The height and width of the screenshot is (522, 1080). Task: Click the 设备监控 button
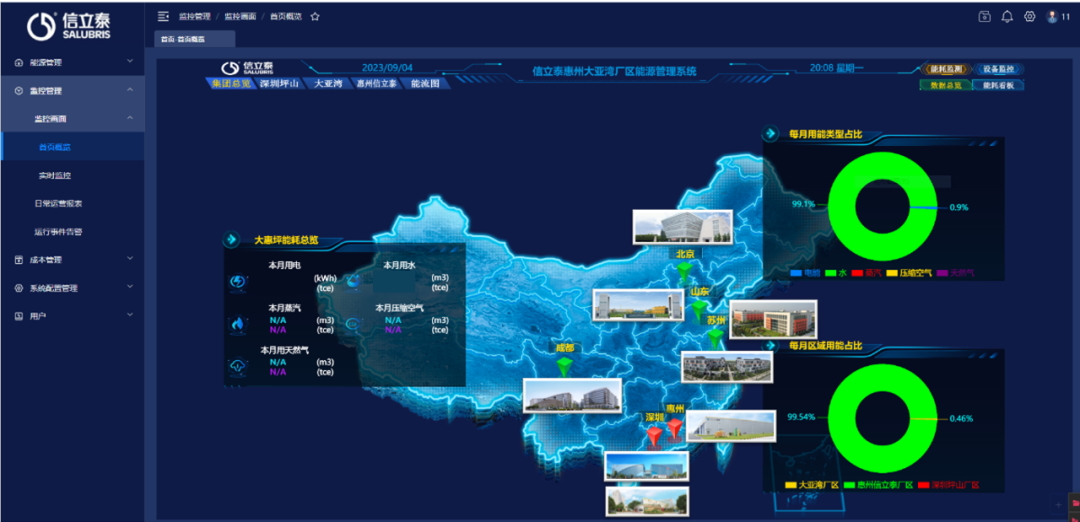pos(998,69)
